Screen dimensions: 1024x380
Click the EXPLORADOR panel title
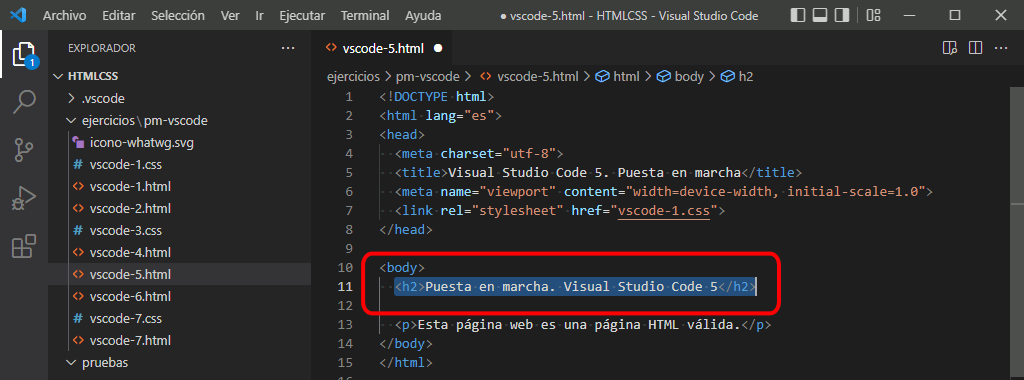click(x=102, y=48)
